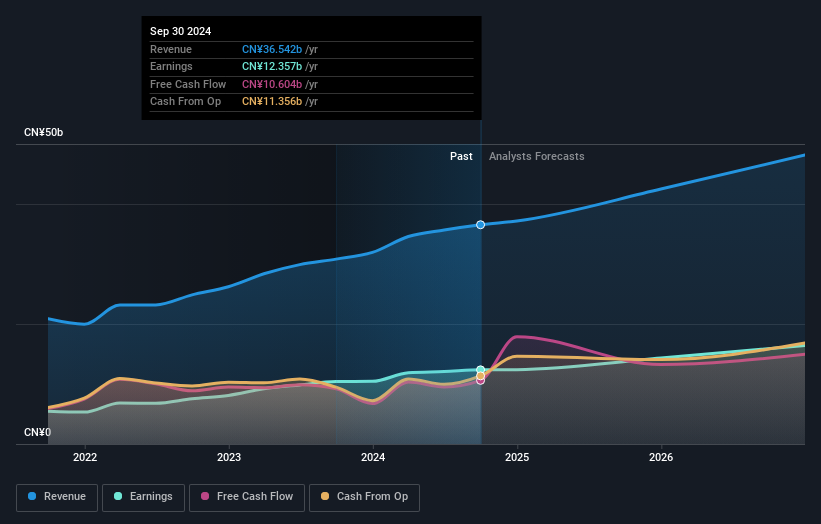The width and height of the screenshot is (821, 524).
Task: Click the 2022 x-axis label
Action: point(85,458)
